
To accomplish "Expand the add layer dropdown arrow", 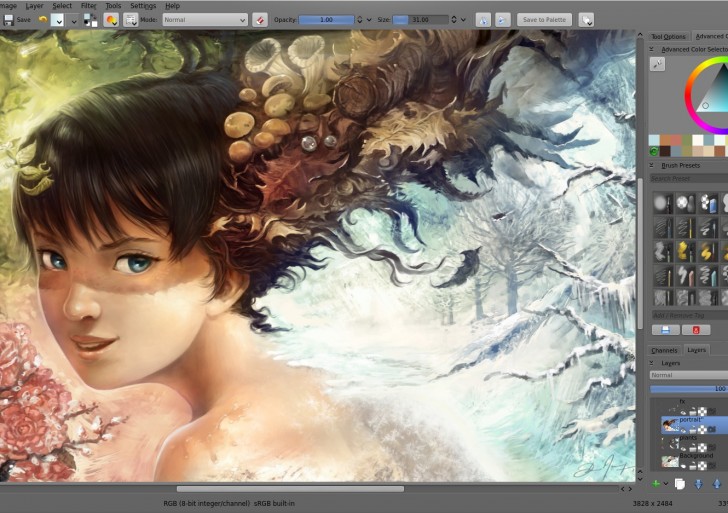I will pos(667,484).
